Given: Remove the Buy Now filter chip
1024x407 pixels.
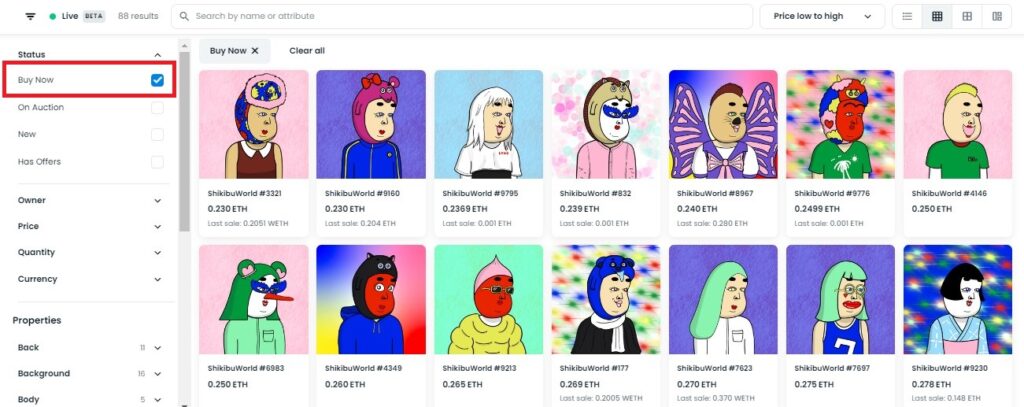Looking at the screenshot, I should pyautogui.click(x=255, y=51).
